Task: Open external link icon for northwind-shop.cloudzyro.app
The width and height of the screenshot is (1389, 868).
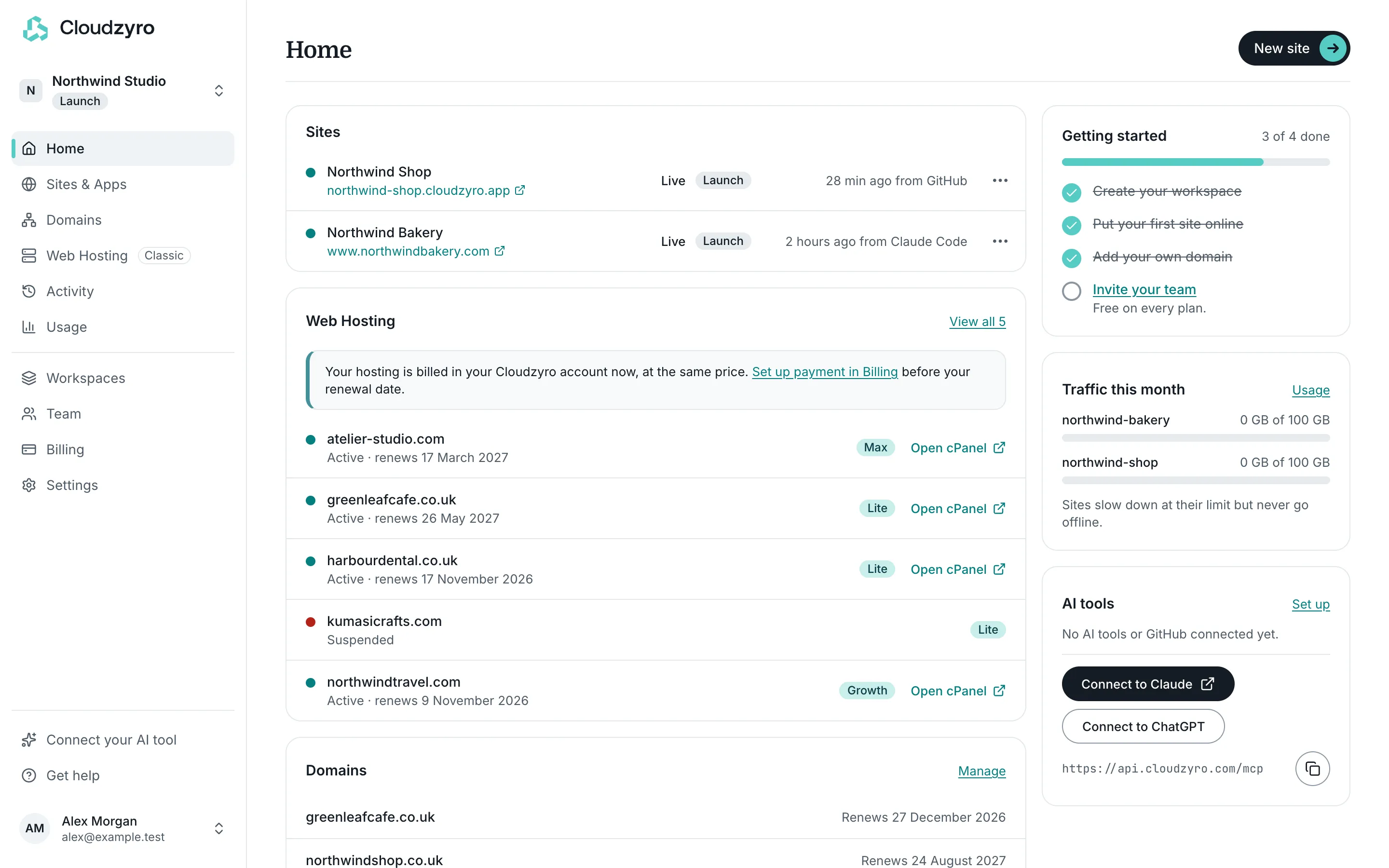Action: [520, 190]
